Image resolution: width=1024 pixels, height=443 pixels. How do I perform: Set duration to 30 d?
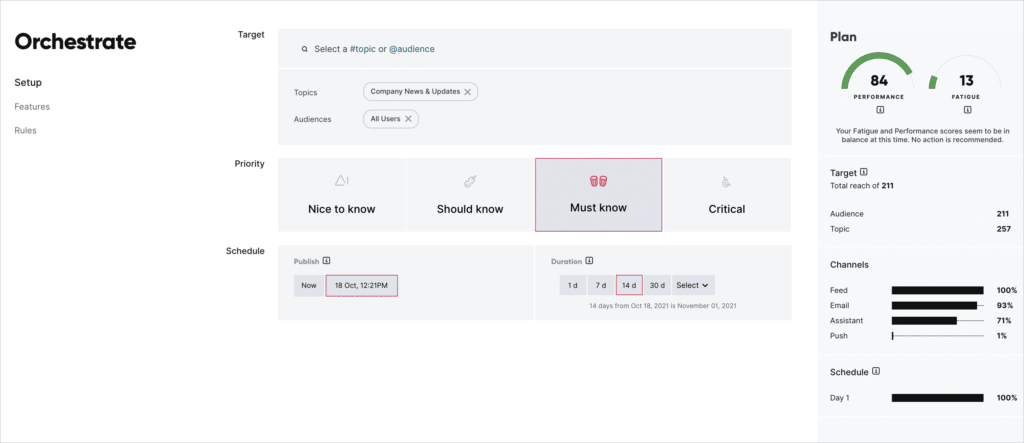(x=657, y=286)
